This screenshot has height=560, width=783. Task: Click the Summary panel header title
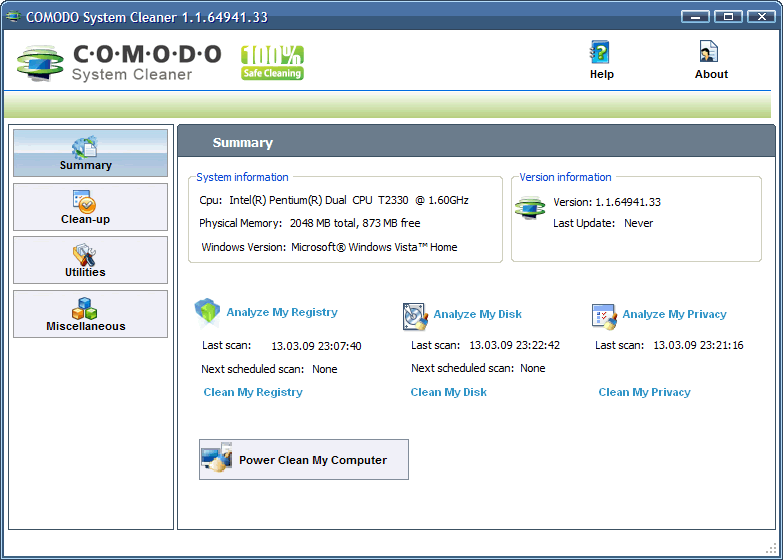tap(243, 143)
